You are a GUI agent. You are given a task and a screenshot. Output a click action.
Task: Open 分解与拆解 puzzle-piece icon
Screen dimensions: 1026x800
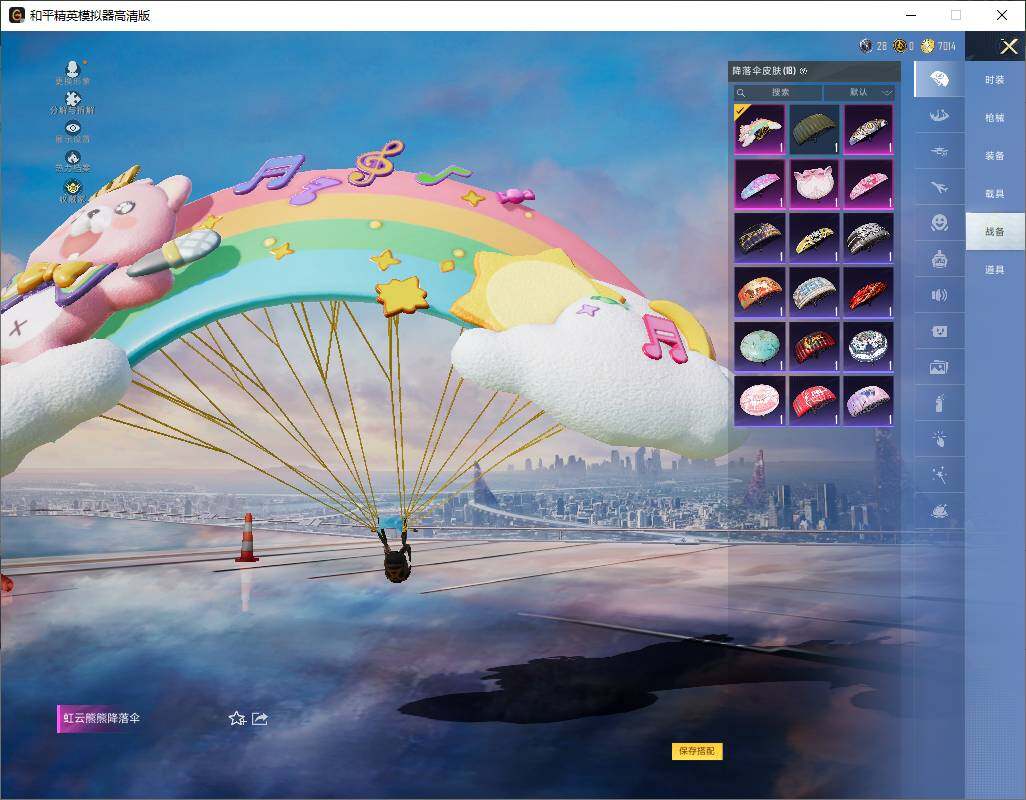[73, 99]
